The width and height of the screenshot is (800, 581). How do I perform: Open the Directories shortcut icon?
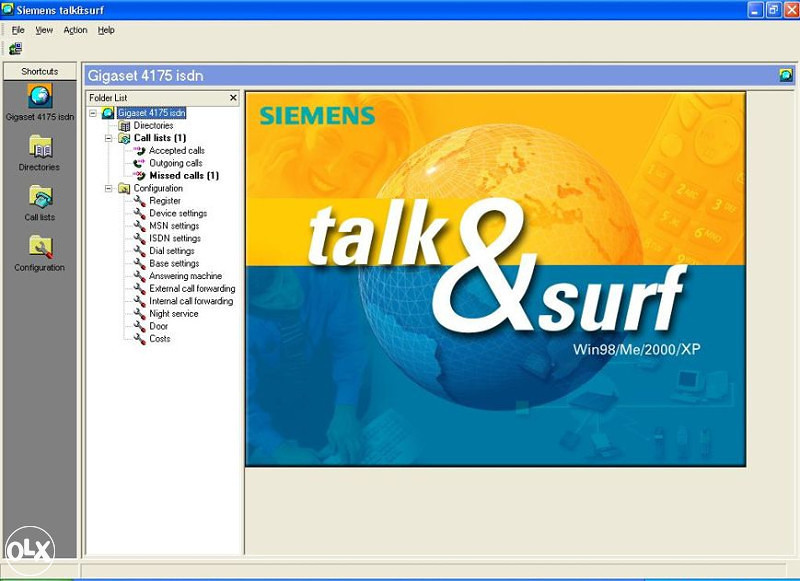[40, 146]
